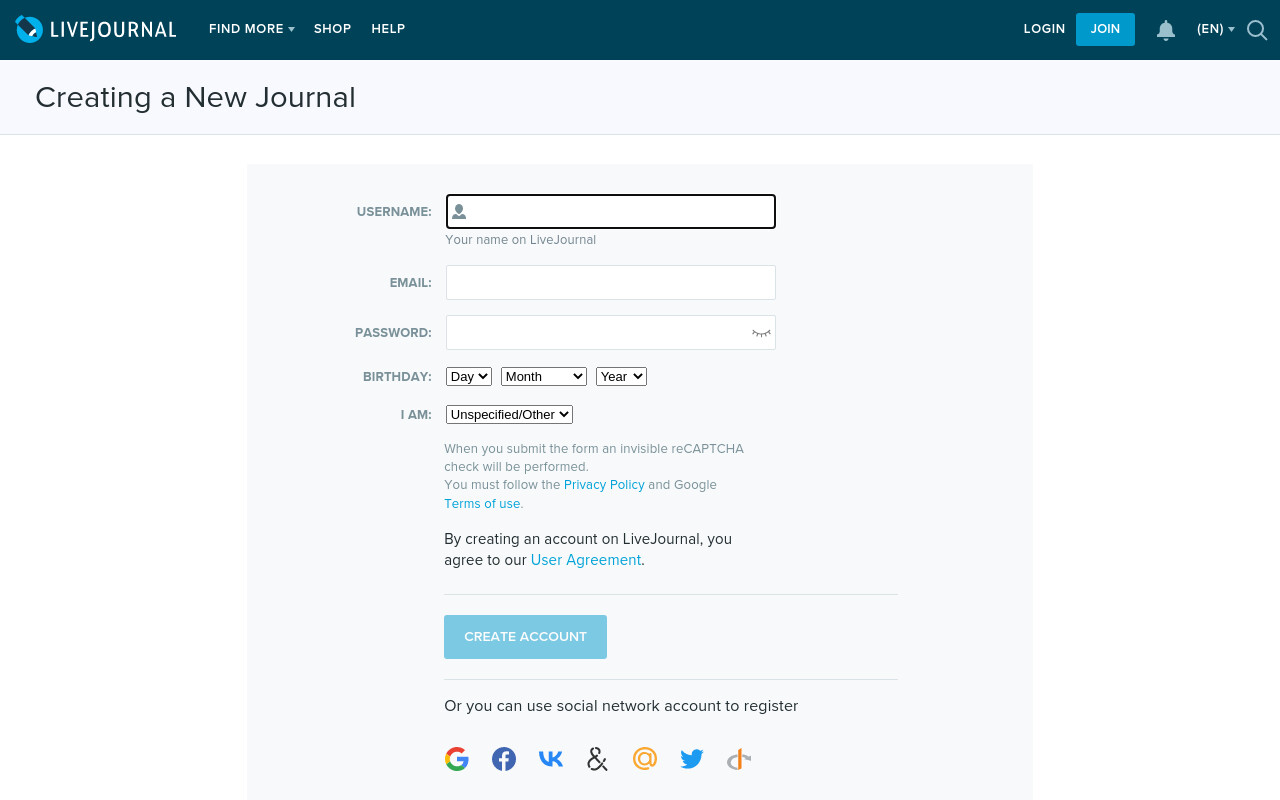Focus the Email input field
Screen dimensions: 1280x800
(611, 282)
